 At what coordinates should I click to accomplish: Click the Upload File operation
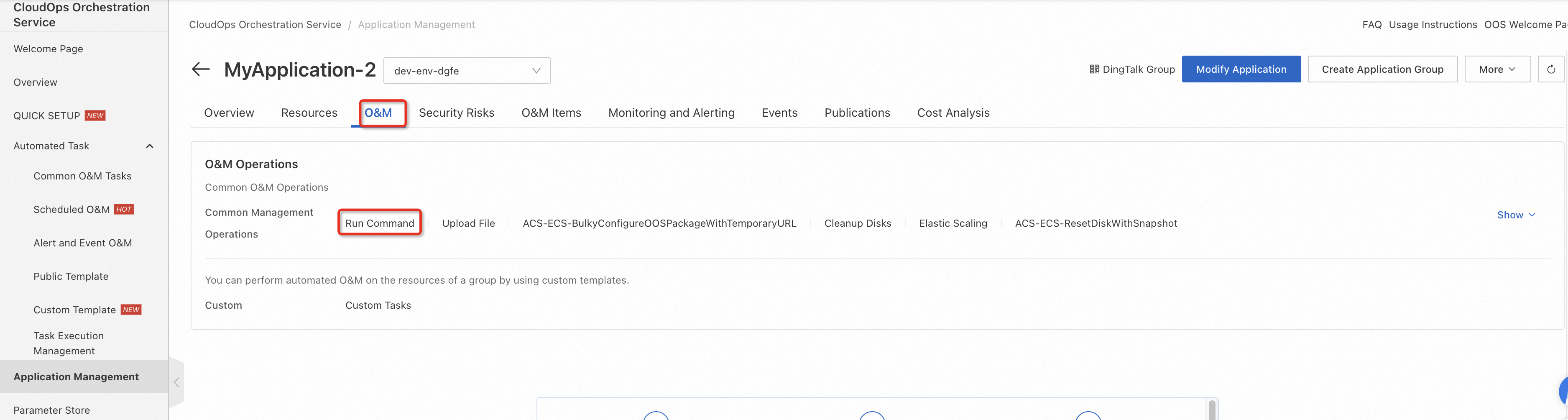pos(469,223)
